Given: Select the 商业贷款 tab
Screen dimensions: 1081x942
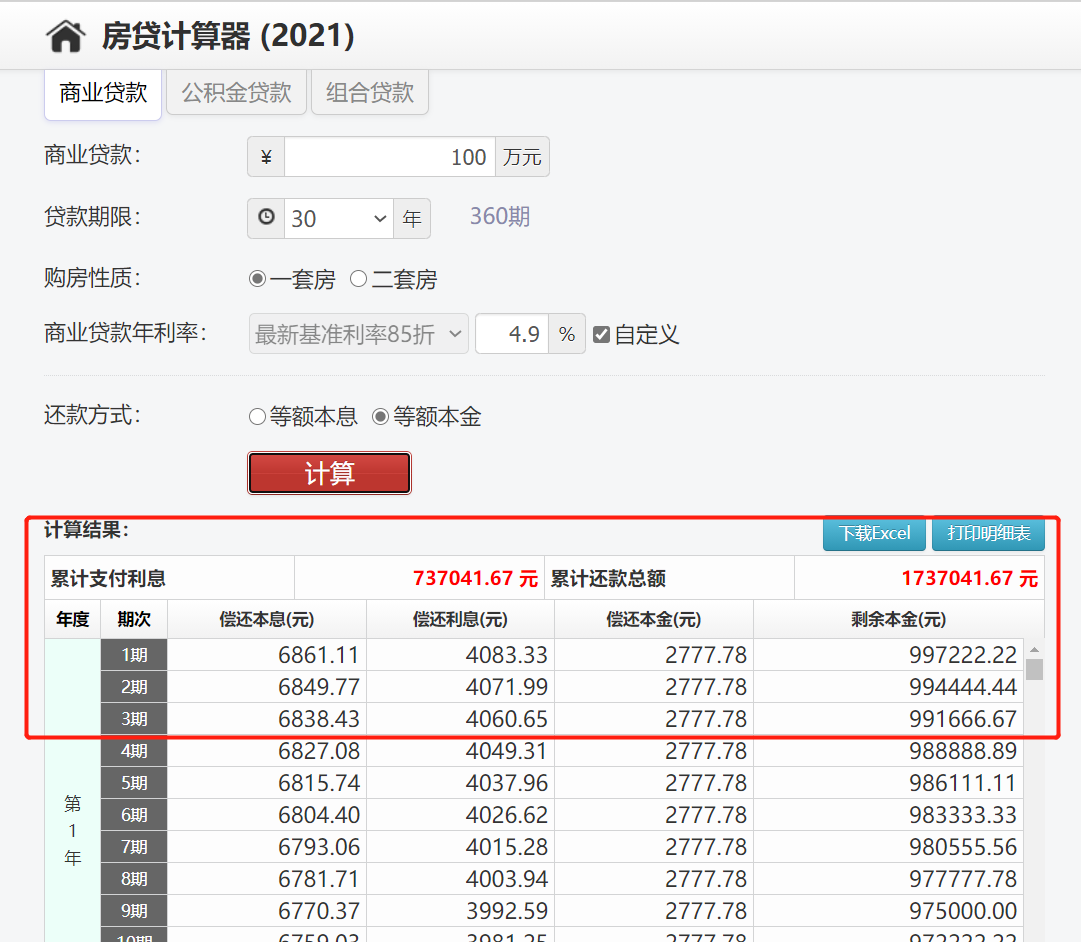Looking at the screenshot, I should coord(102,91).
